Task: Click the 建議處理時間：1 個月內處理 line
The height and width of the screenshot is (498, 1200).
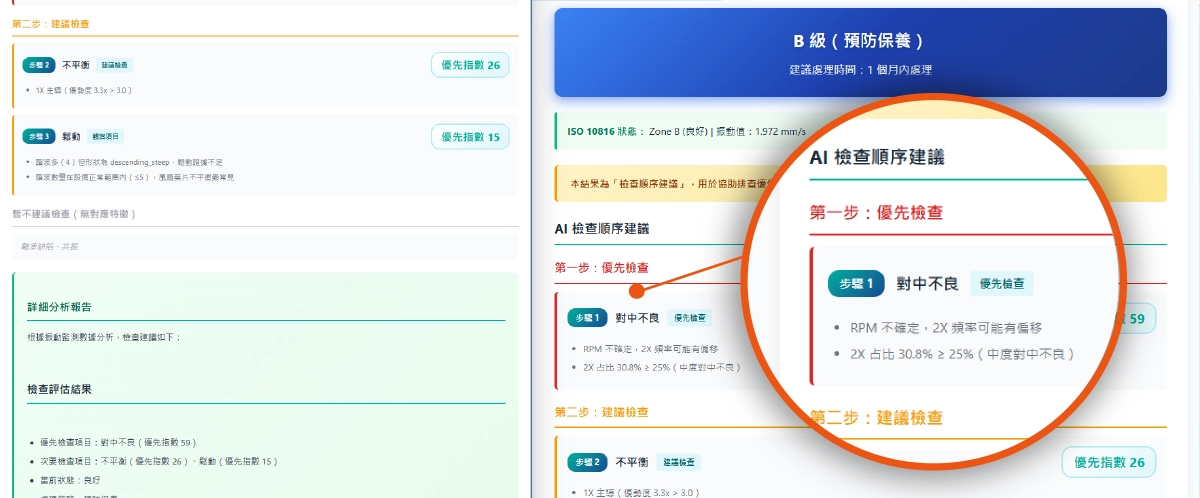Action: click(x=860, y=70)
